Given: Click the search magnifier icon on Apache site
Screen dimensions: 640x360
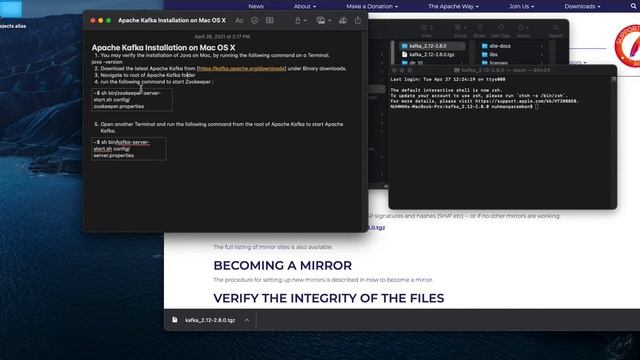Looking at the screenshot, I should 633,6.
